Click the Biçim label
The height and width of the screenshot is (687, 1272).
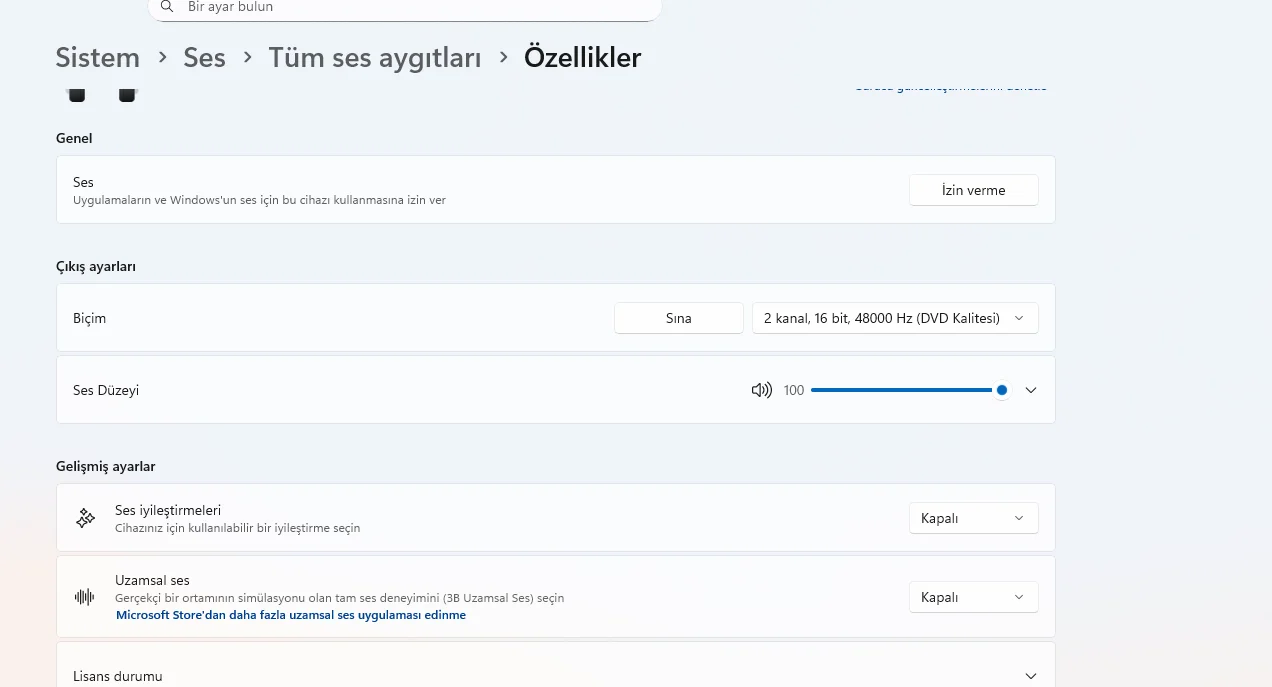89,318
